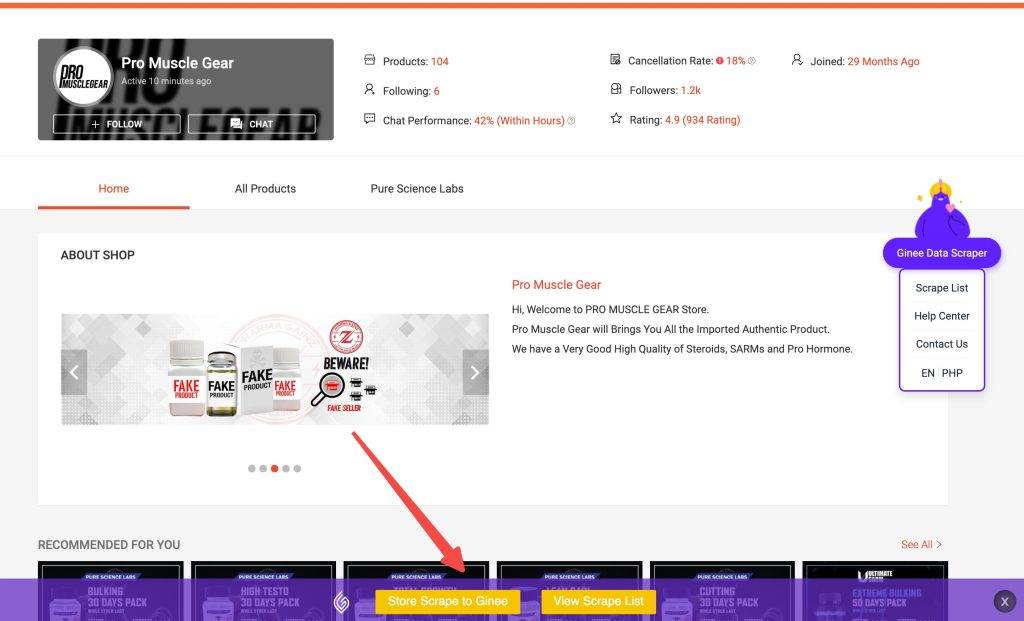Open the Ginee Data Scraper menu
The height and width of the screenshot is (621, 1024).
click(x=942, y=253)
